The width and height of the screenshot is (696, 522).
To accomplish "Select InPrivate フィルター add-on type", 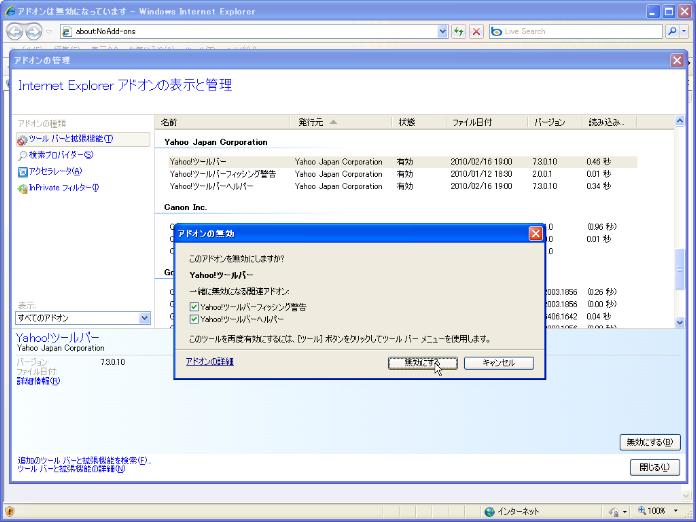I will [59, 188].
